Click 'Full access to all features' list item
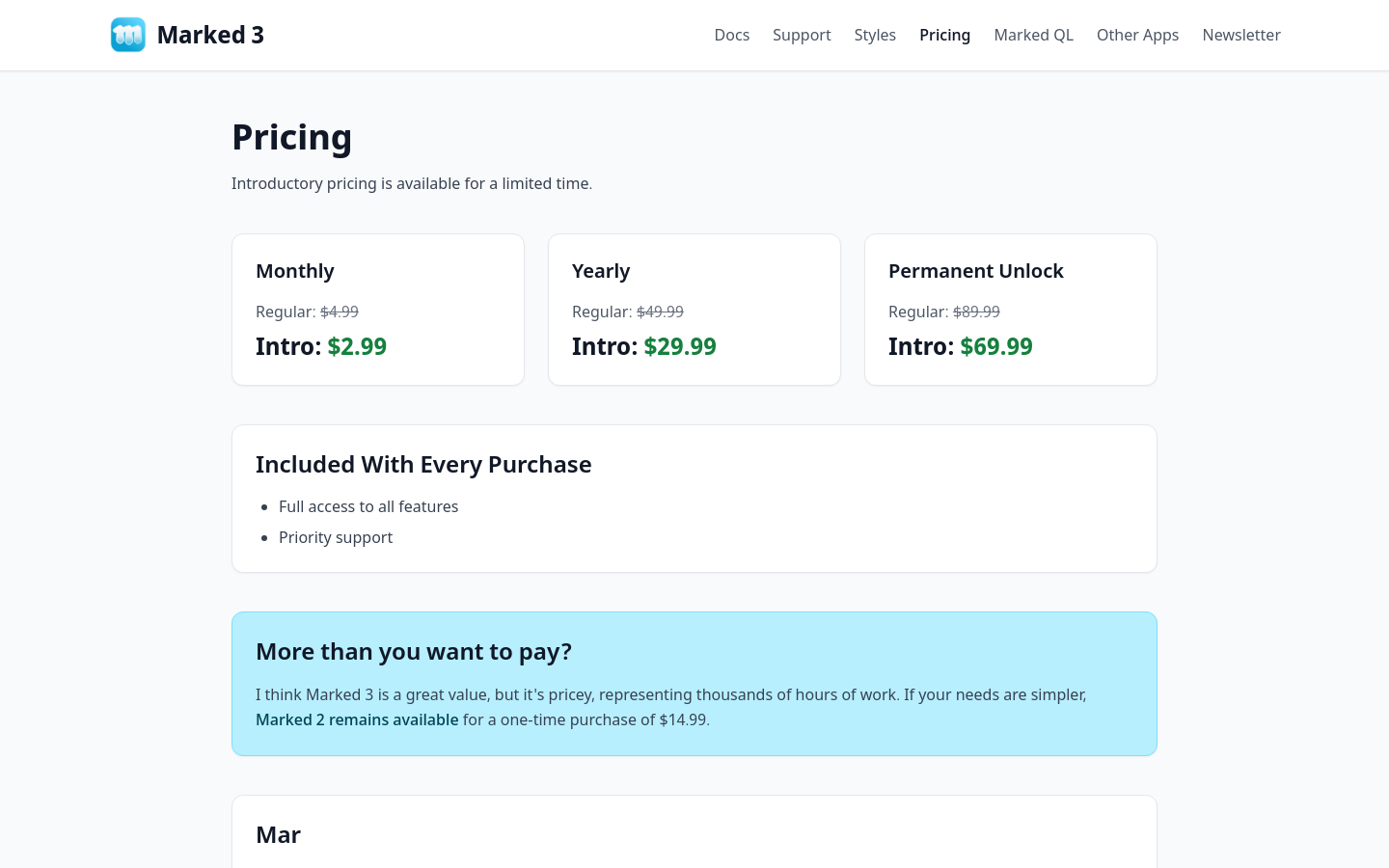Viewport: 1389px width, 868px height. (x=368, y=506)
